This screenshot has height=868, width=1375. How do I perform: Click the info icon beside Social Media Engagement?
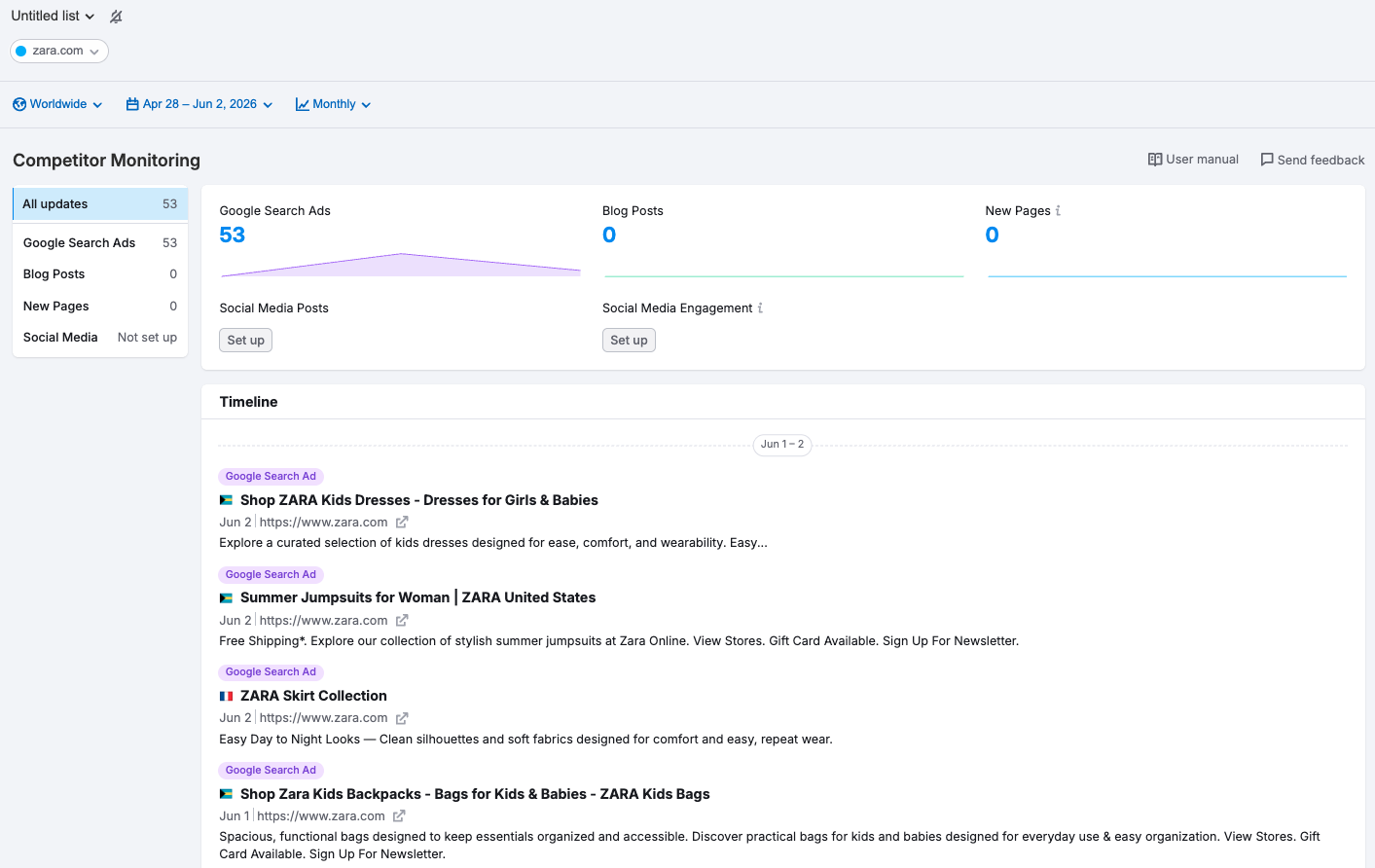coord(760,307)
